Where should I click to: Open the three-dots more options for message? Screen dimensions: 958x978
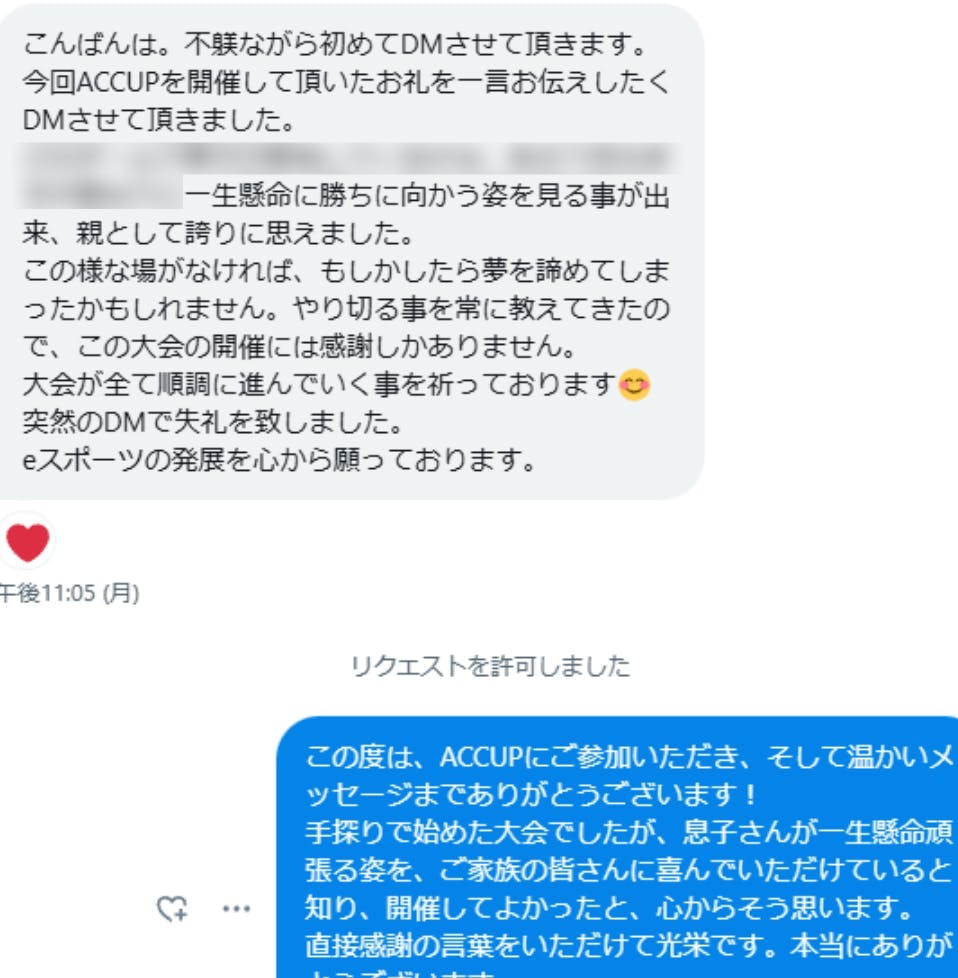click(236, 909)
